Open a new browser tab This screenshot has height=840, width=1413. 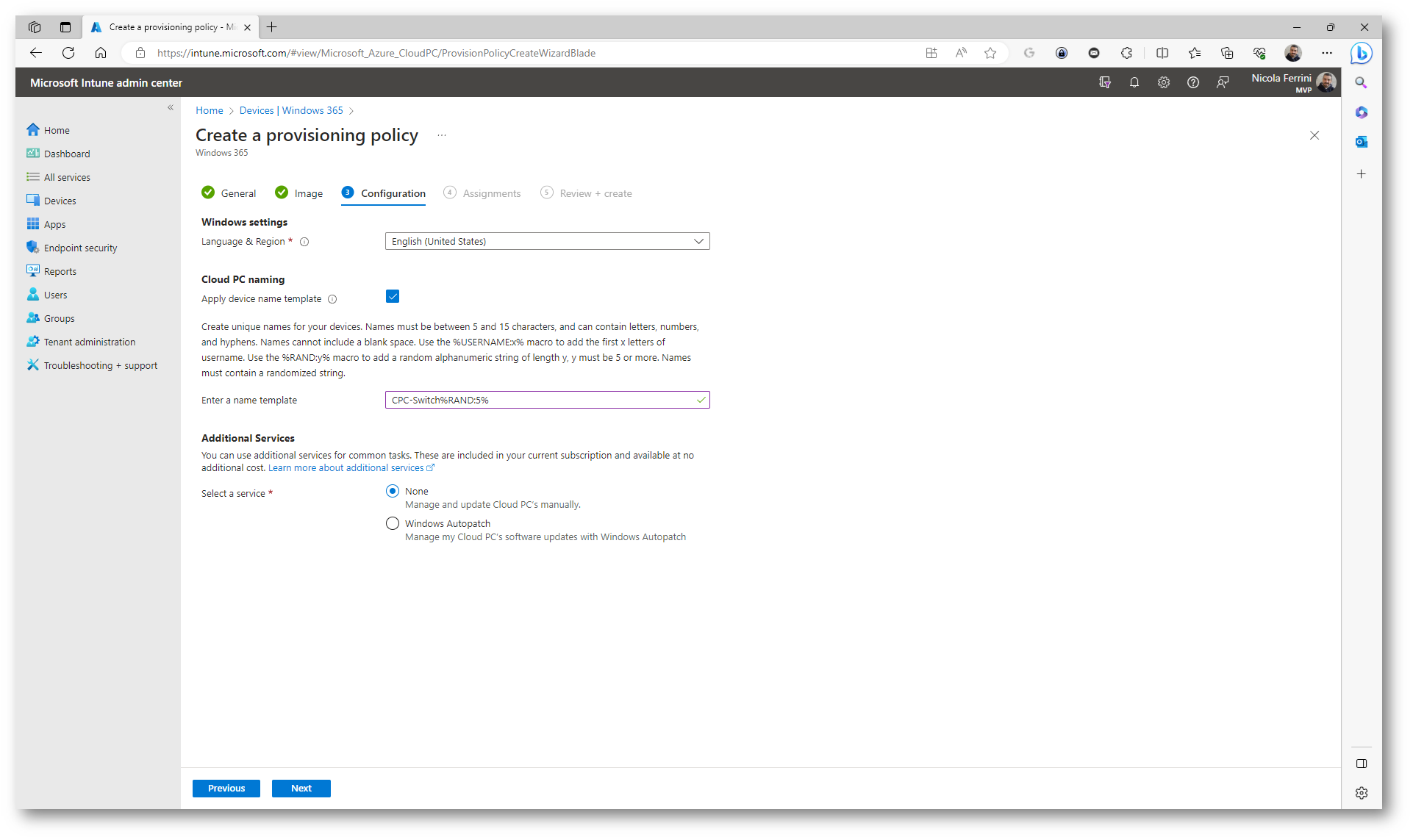pos(272,27)
